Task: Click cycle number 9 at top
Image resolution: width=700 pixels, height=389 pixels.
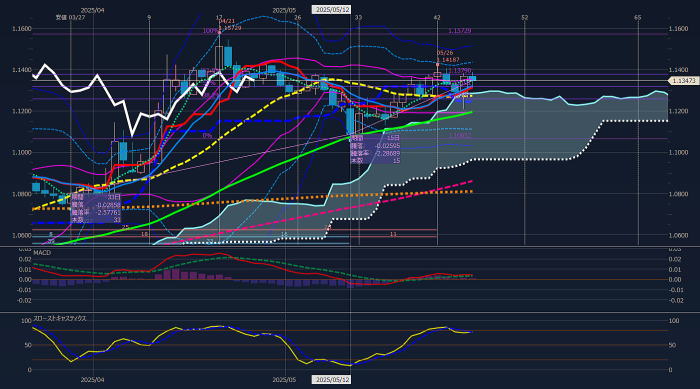Action: point(149,17)
